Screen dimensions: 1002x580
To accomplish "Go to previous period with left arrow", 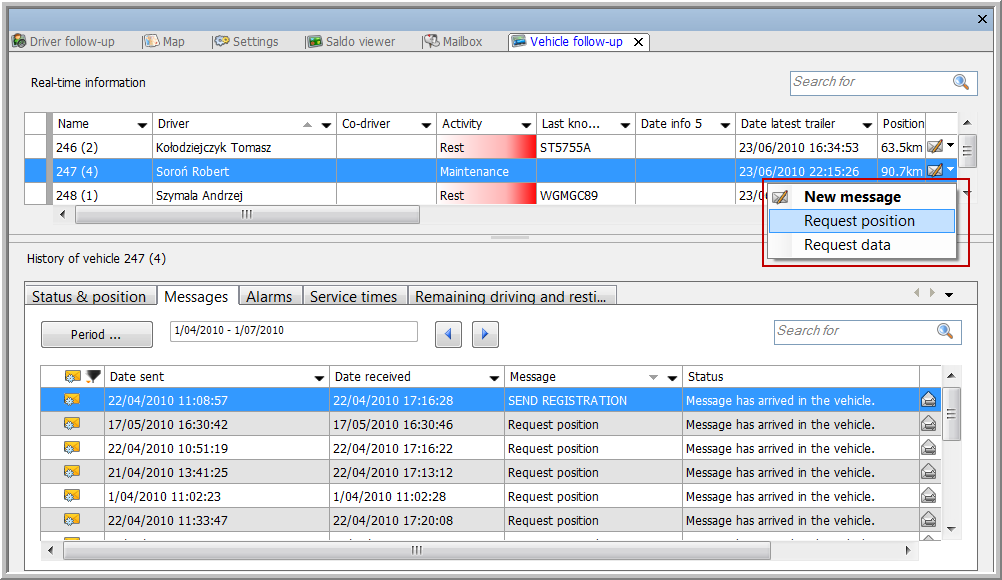I will (x=448, y=334).
